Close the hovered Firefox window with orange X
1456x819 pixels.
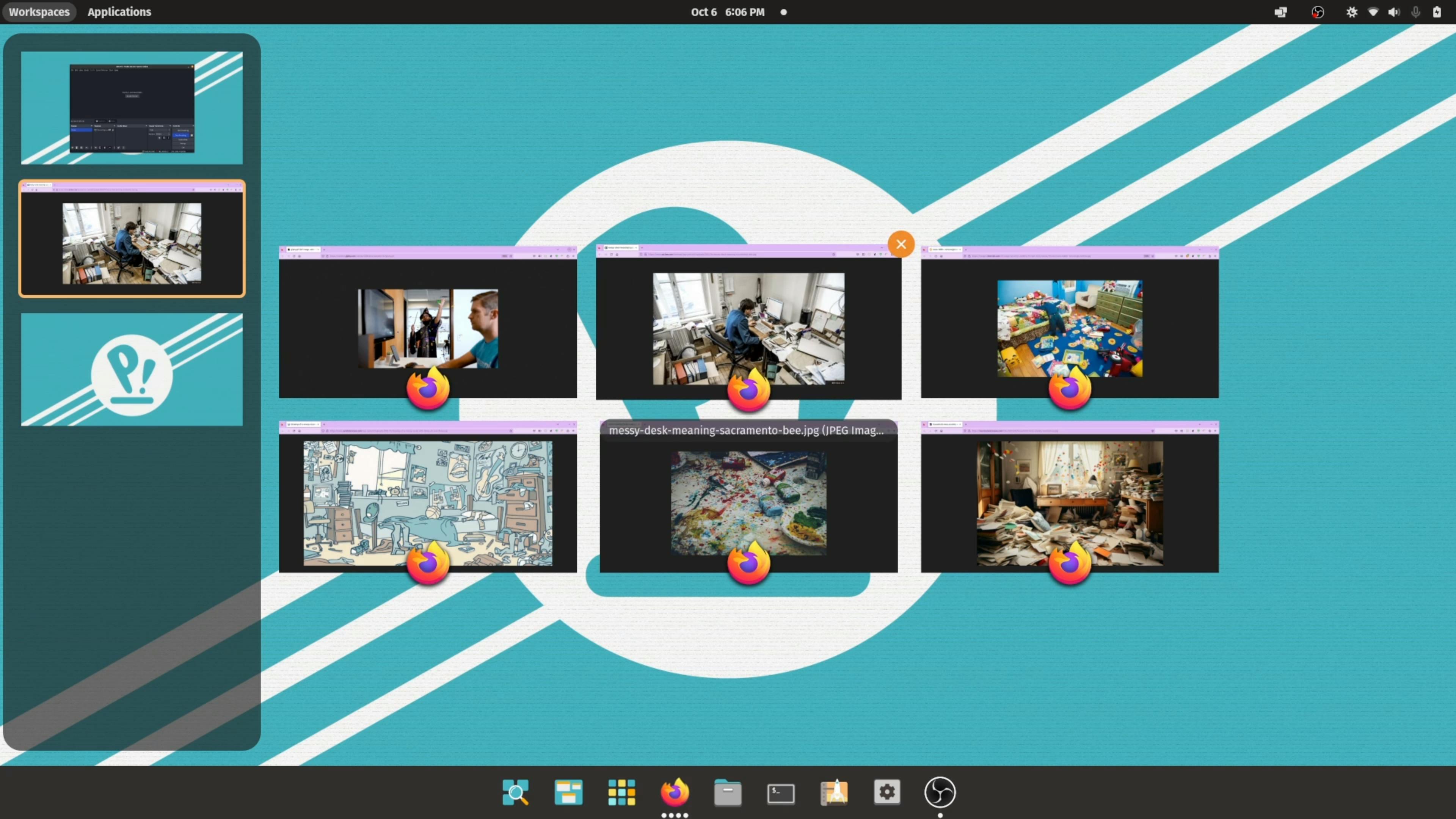(x=901, y=244)
